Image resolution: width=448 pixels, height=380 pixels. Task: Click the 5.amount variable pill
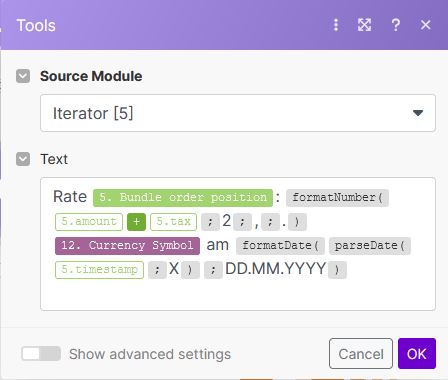[89, 222]
